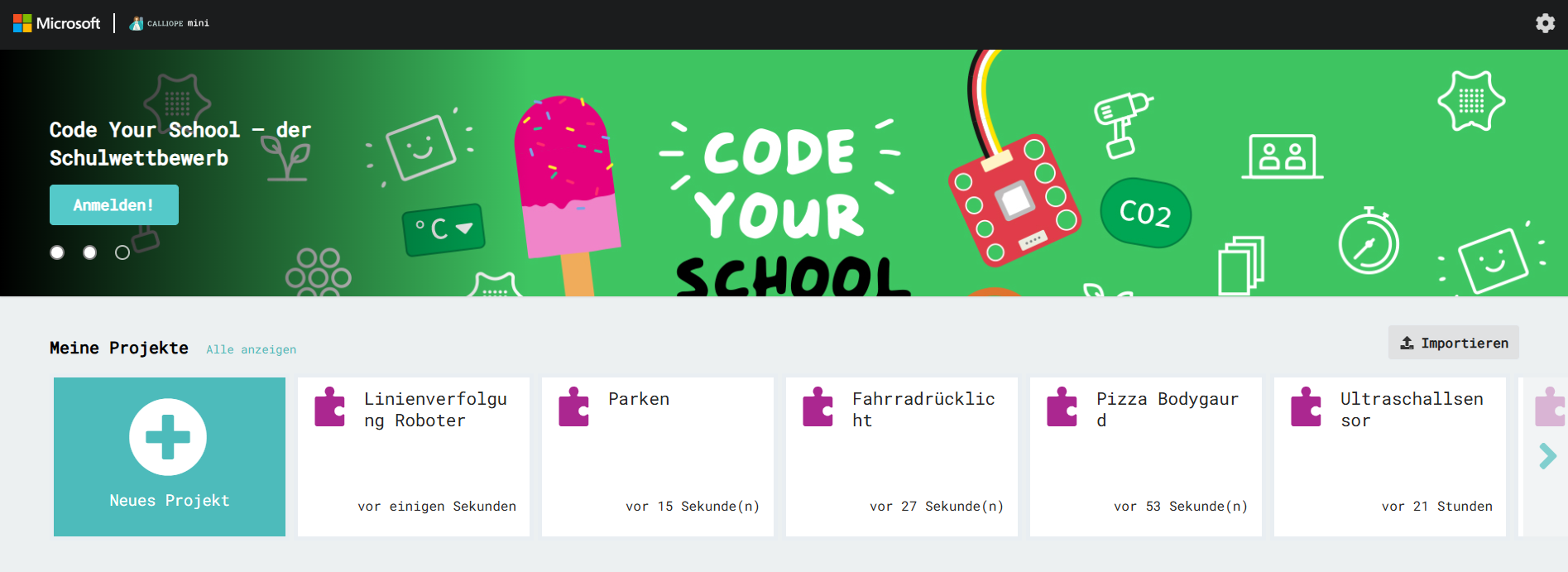This screenshot has height=572, width=1568.
Task: Click puzzle icon on Fahrradrücklicht card
Action: (x=818, y=407)
